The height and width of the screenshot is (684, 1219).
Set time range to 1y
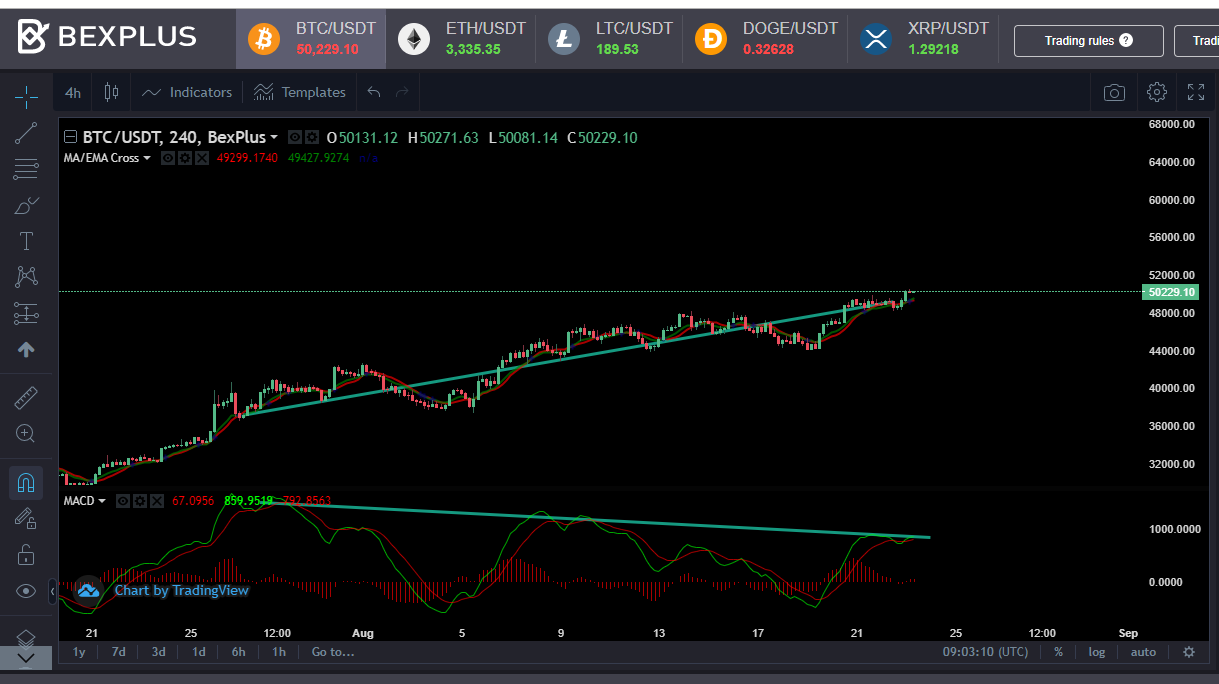pyautogui.click(x=79, y=652)
